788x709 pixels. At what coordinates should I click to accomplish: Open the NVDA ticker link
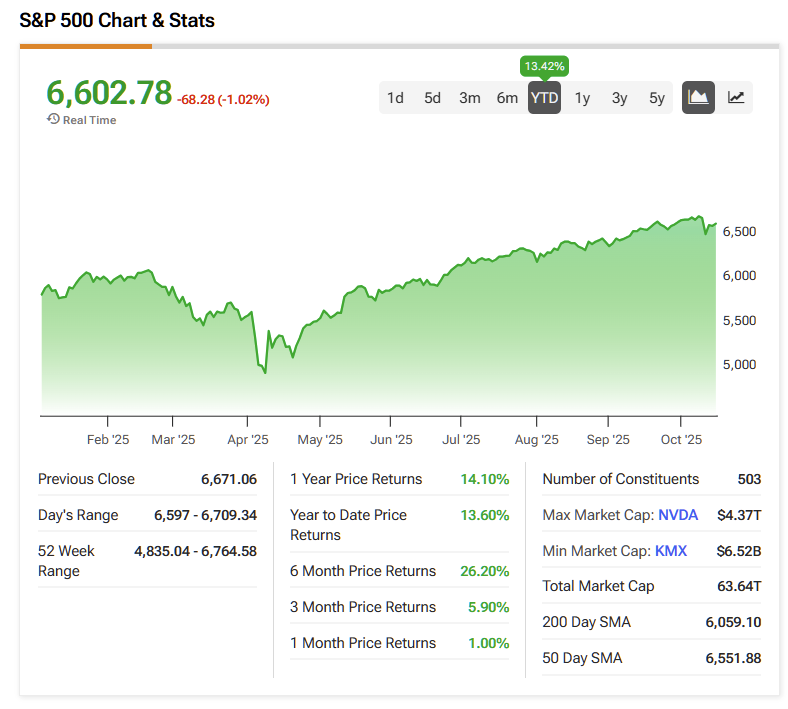(x=680, y=515)
